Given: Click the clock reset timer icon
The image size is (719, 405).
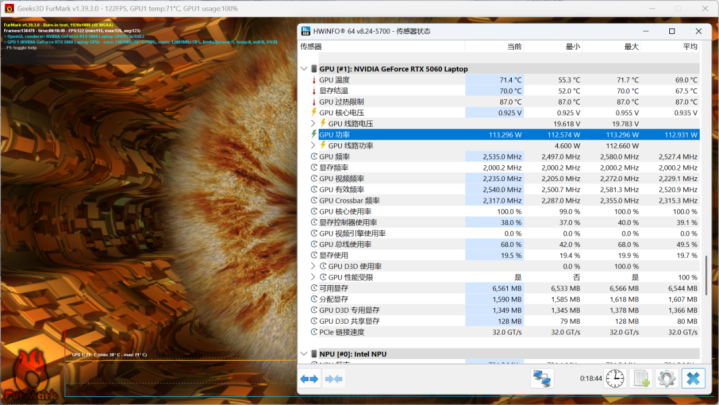Looking at the screenshot, I should pyautogui.click(x=614, y=378).
